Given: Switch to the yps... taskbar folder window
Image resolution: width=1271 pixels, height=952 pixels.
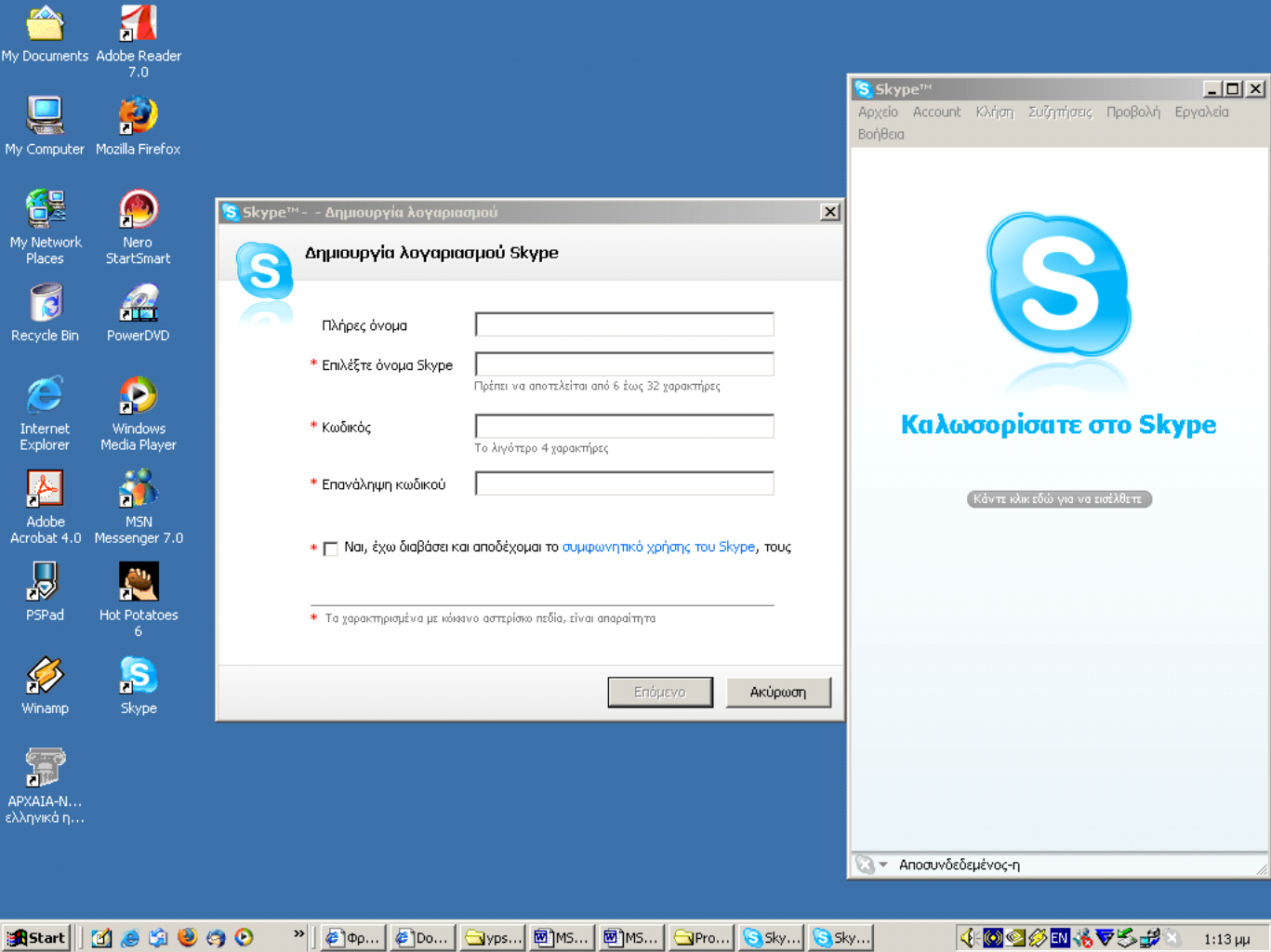Looking at the screenshot, I should pos(494,937).
